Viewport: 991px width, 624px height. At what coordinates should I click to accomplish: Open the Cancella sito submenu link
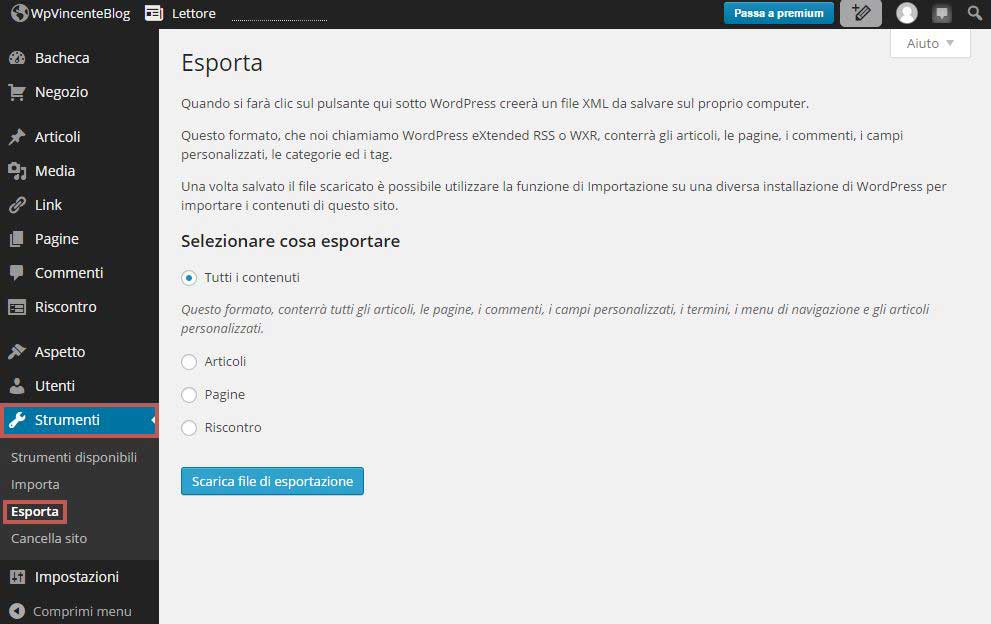point(49,539)
